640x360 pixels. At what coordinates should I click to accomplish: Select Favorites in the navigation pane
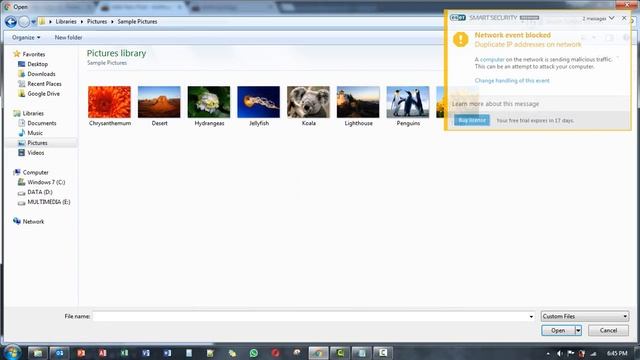[29, 54]
